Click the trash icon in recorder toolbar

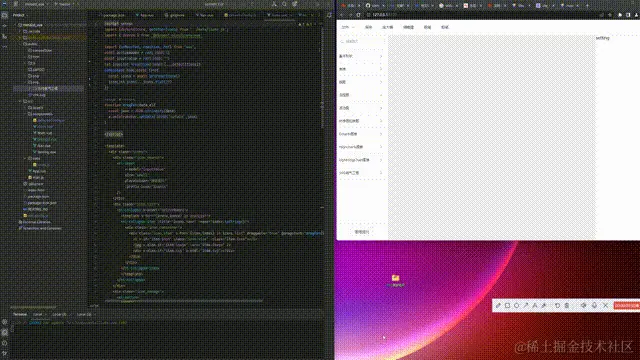click(567, 305)
